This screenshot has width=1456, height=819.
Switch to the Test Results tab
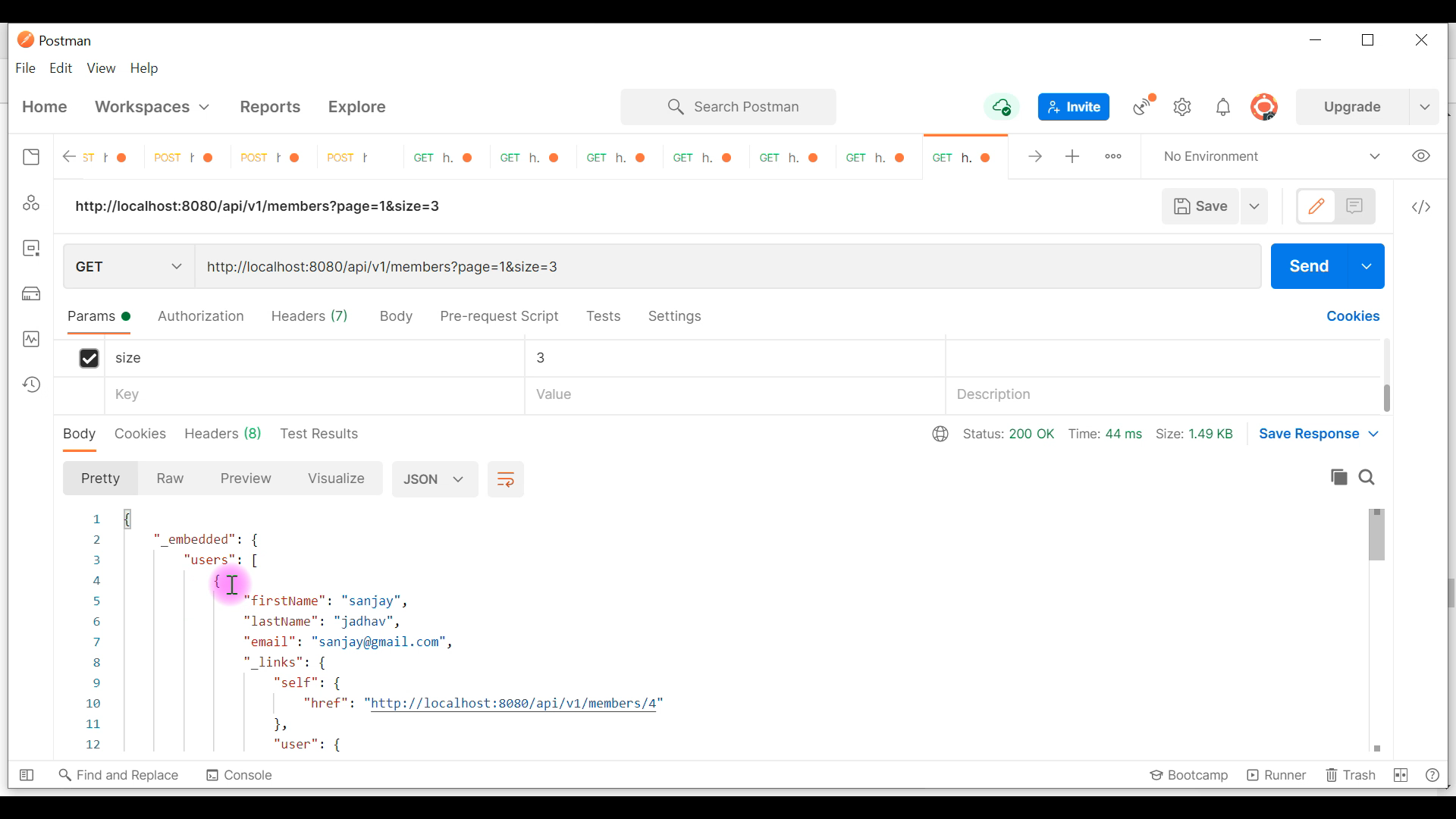318,434
